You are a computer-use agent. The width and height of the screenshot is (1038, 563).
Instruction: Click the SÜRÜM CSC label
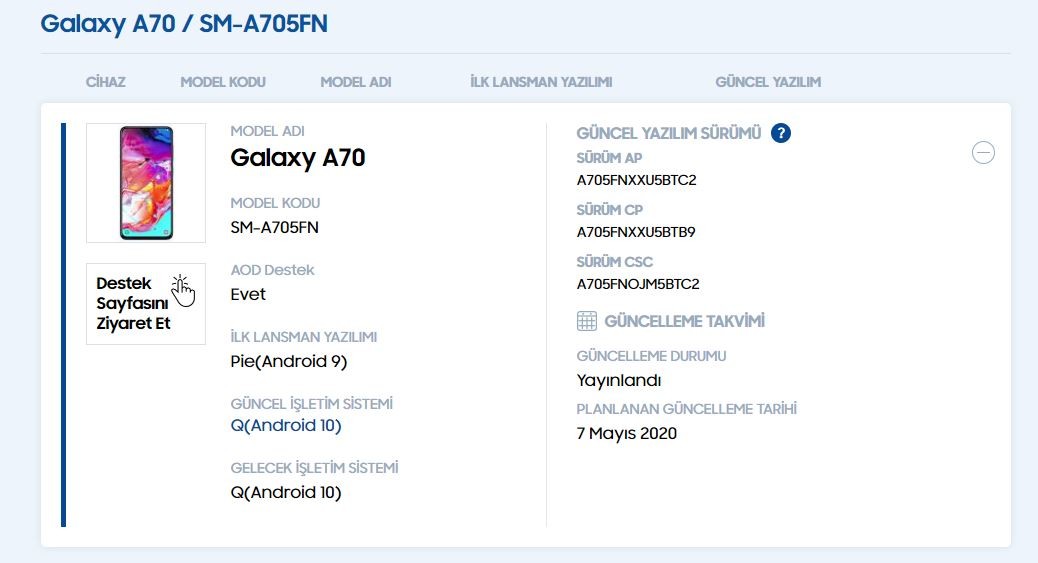pyautogui.click(x=615, y=262)
